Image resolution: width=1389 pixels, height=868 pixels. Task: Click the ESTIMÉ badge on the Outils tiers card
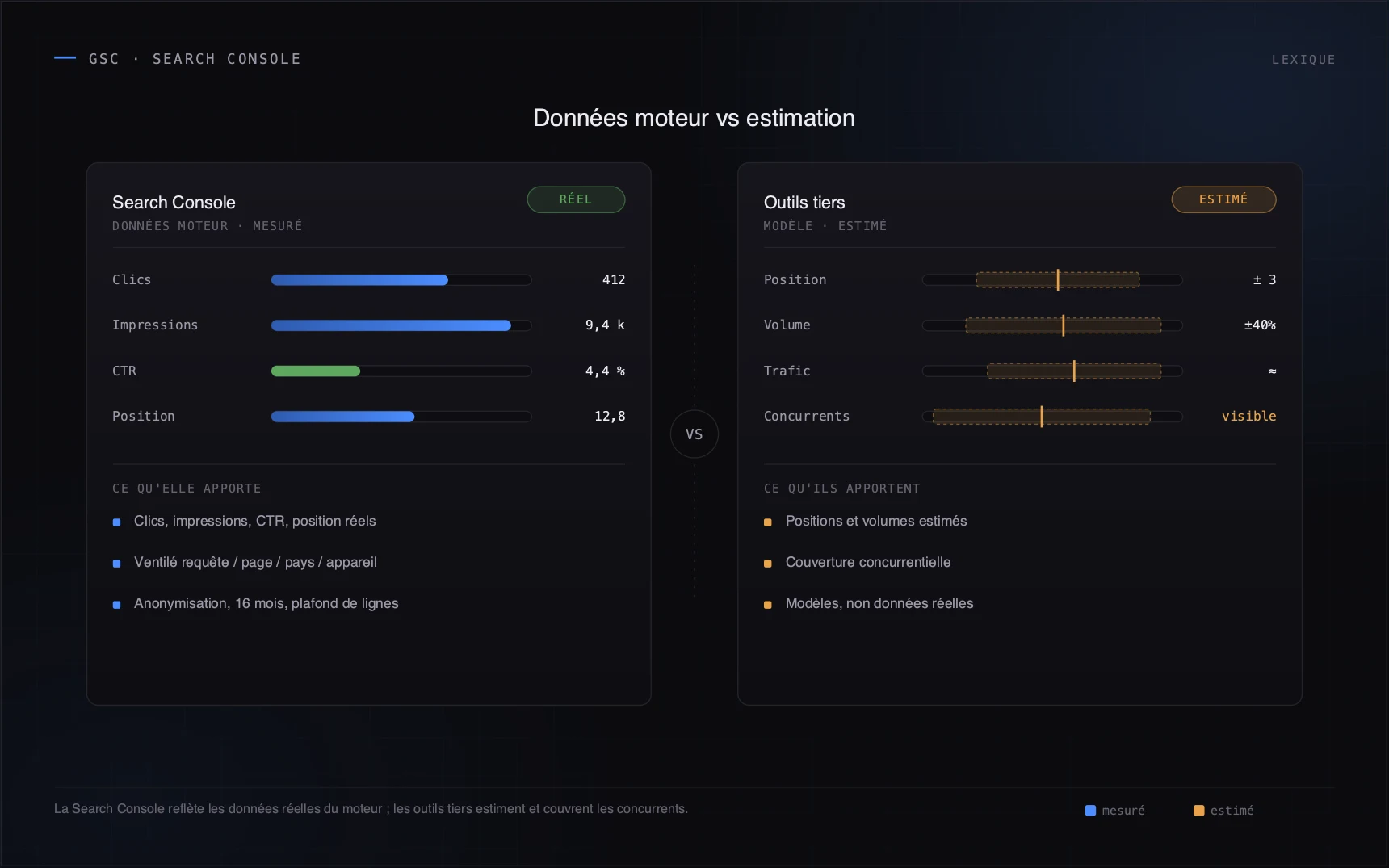click(1223, 199)
